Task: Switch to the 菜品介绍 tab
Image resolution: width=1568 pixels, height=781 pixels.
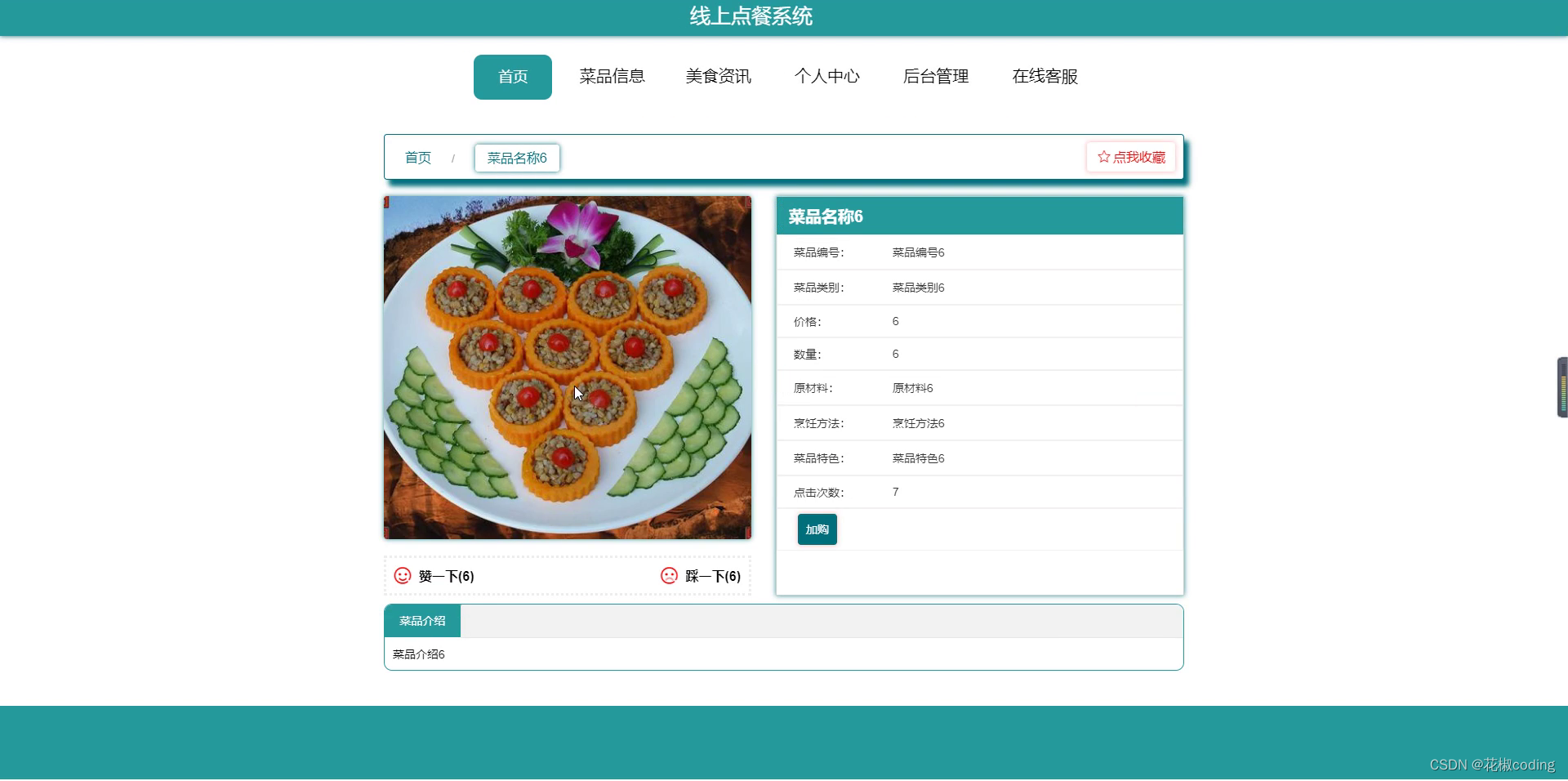Action: [x=421, y=621]
